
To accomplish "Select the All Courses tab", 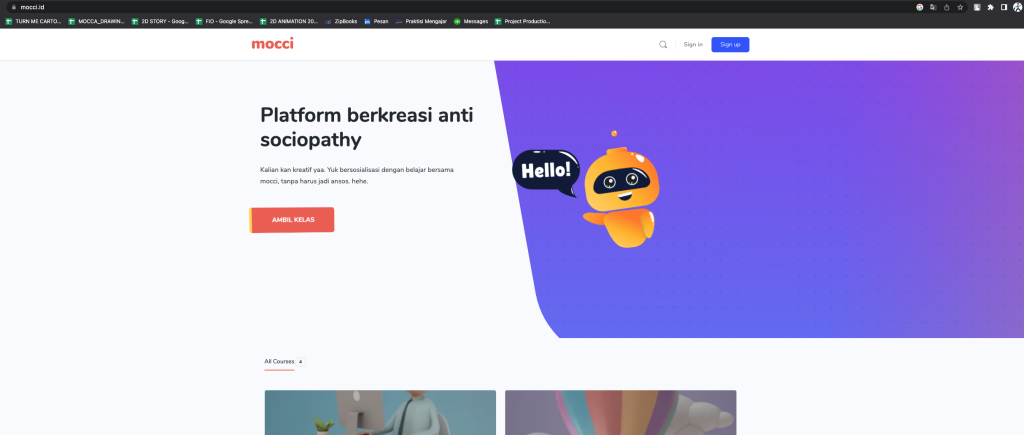I will [x=280, y=361].
